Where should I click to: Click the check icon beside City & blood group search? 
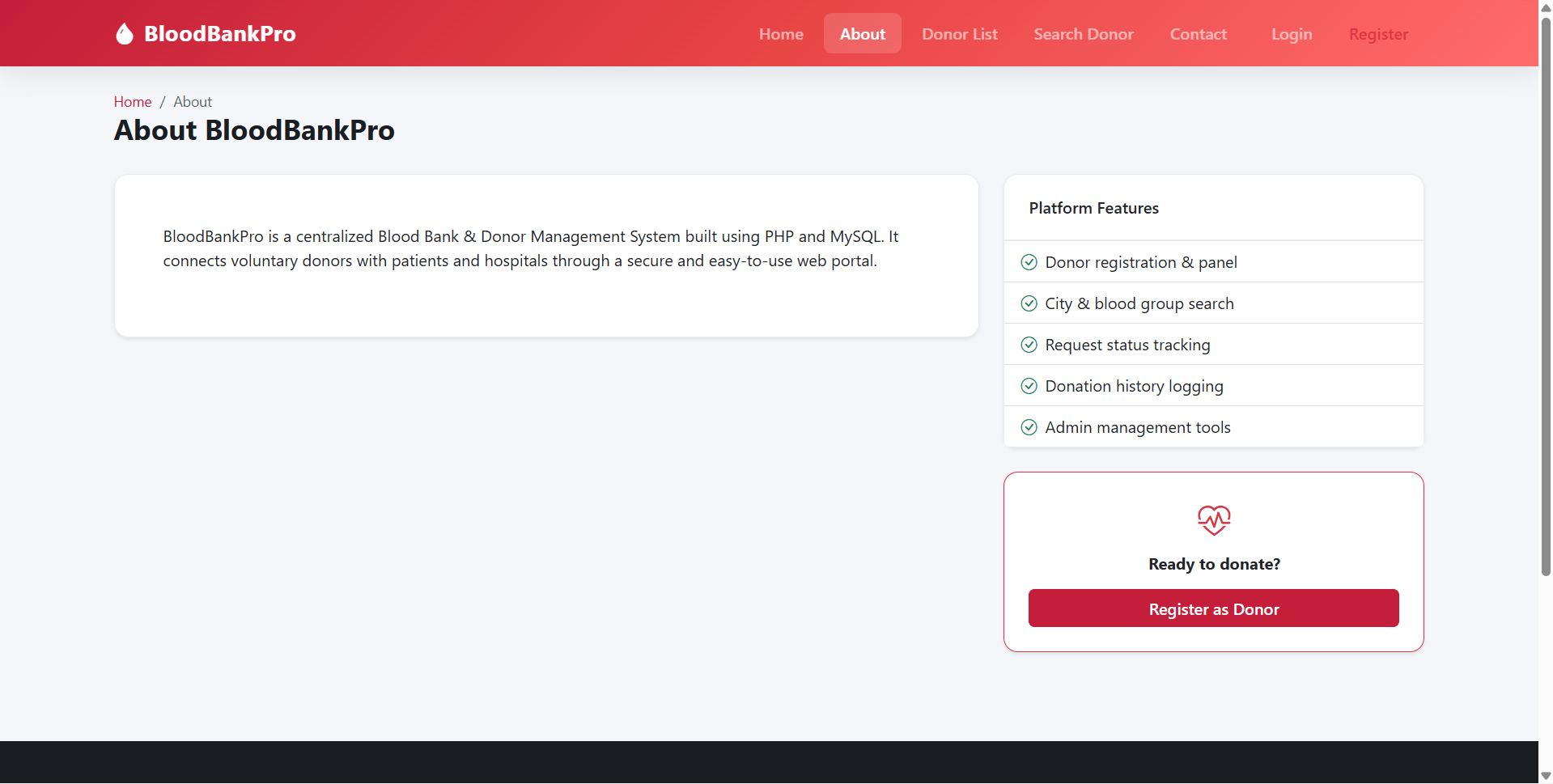tap(1029, 303)
